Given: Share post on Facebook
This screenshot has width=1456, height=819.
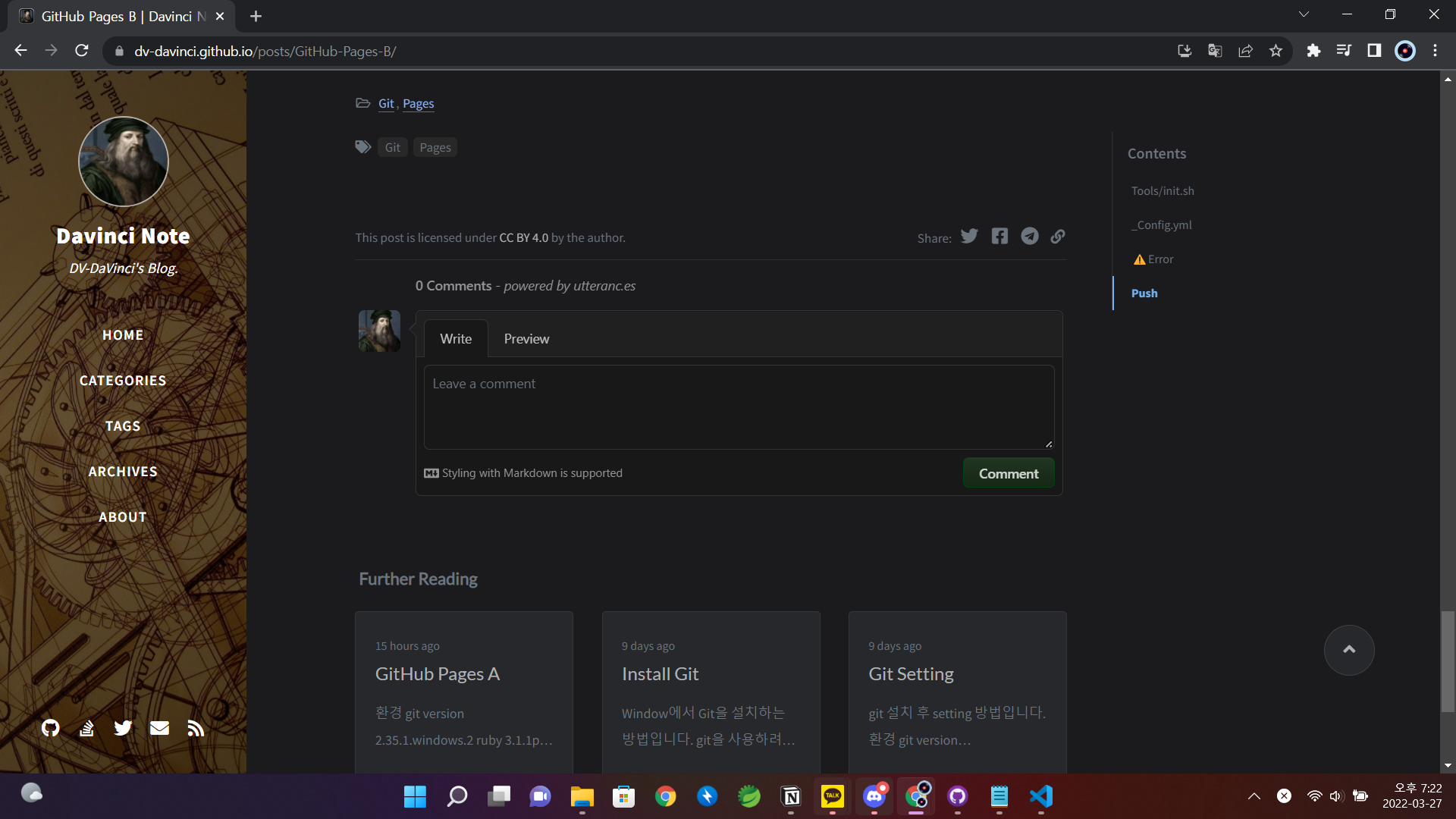Looking at the screenshot, I should [999, 237].
